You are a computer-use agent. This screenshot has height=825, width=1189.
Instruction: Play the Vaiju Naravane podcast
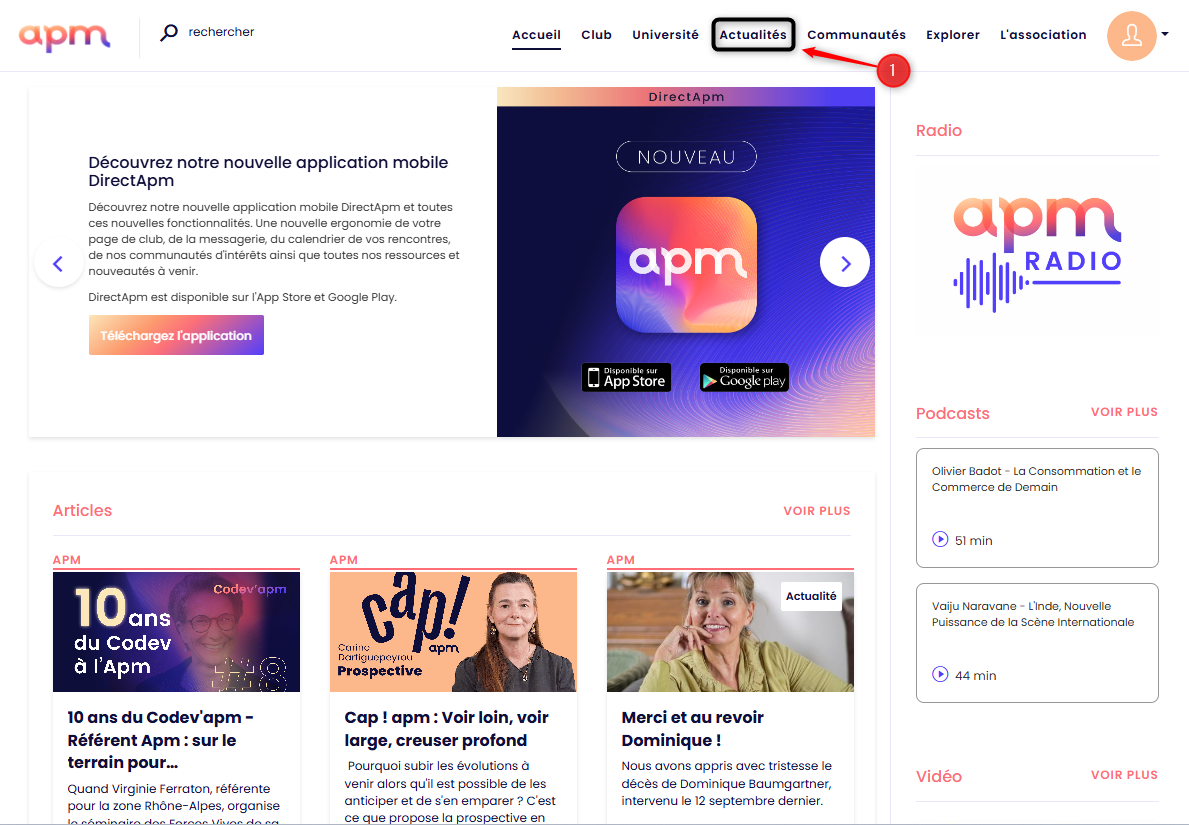(940, 674)
